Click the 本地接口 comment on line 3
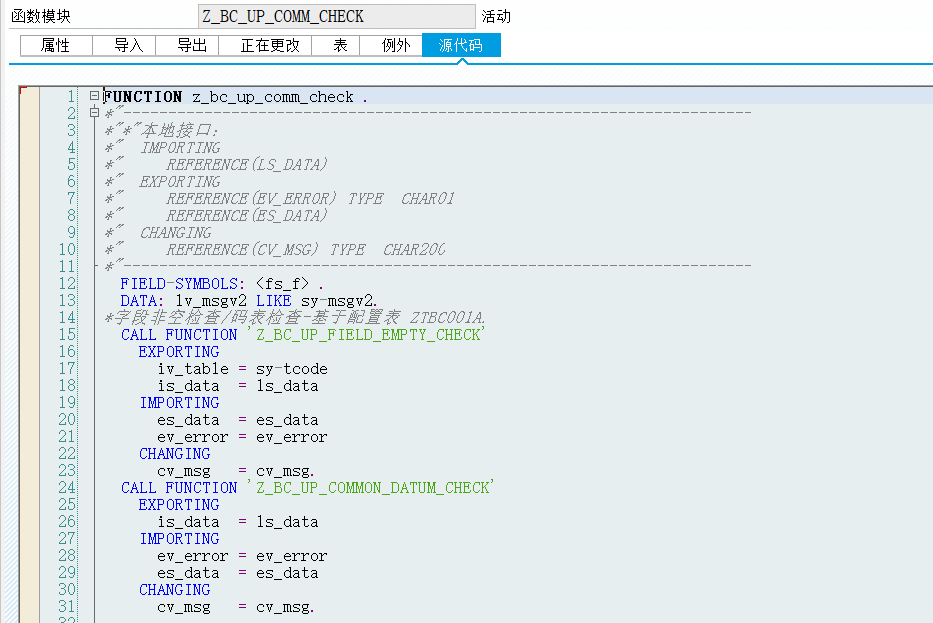The image size is (933, 623). point(180,130)
